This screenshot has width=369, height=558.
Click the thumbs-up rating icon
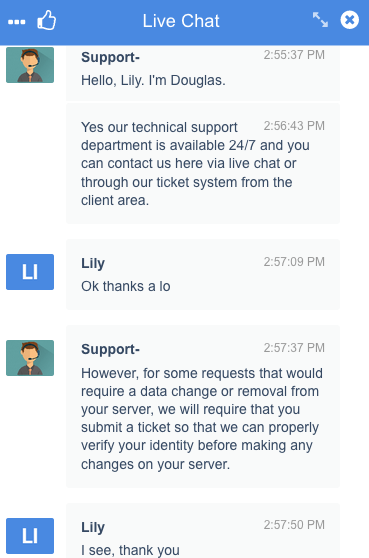click(x=47, y=20)
